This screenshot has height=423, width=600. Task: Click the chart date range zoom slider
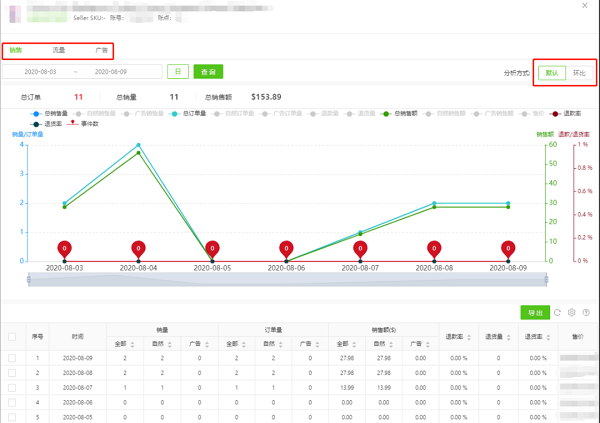tap(288, 280)
